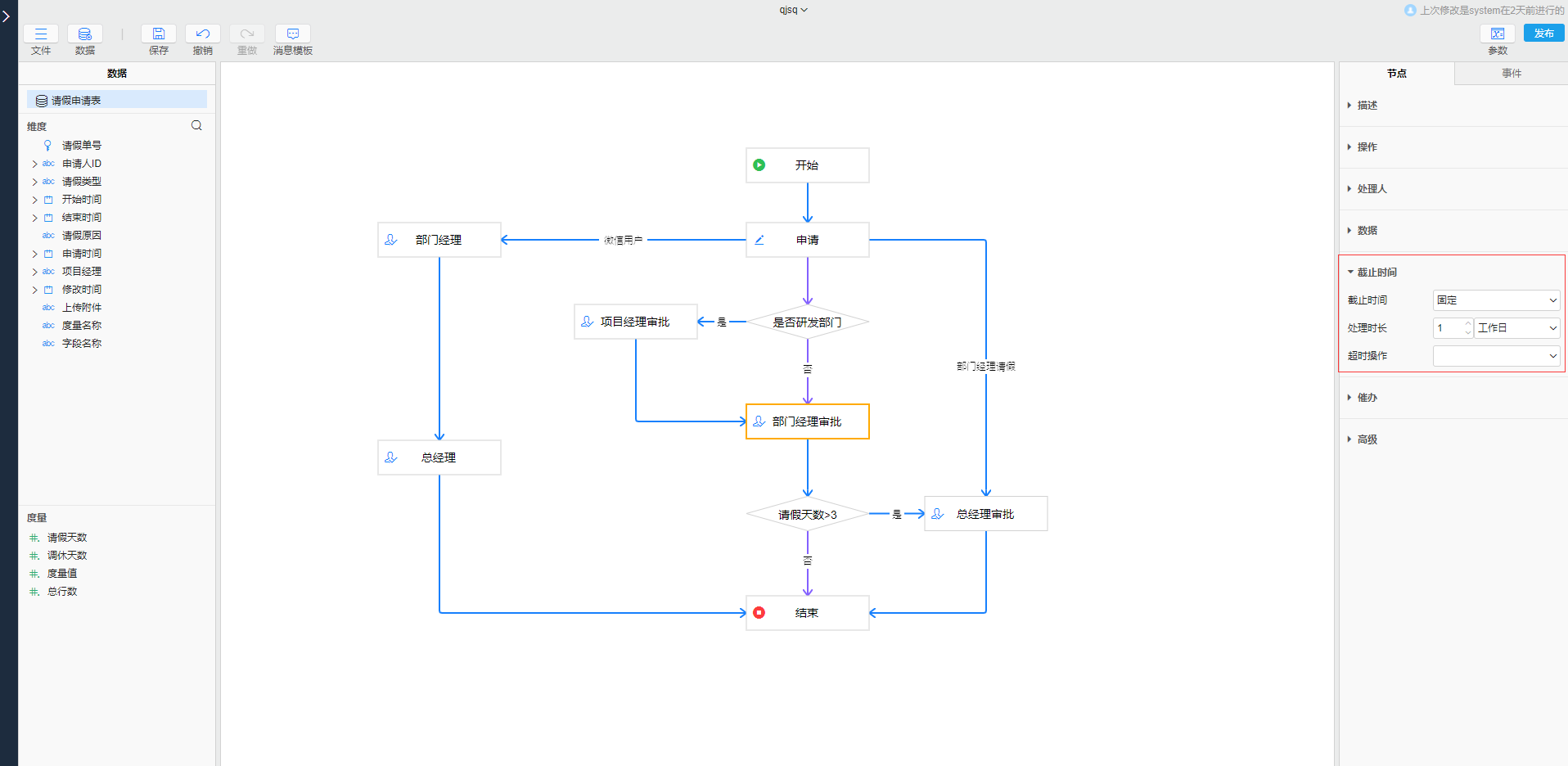Image resolution: width=1568 pixels, height=766 pixels.
Task: Click the 数据 database toolbar icon
Action: (84, 34)
